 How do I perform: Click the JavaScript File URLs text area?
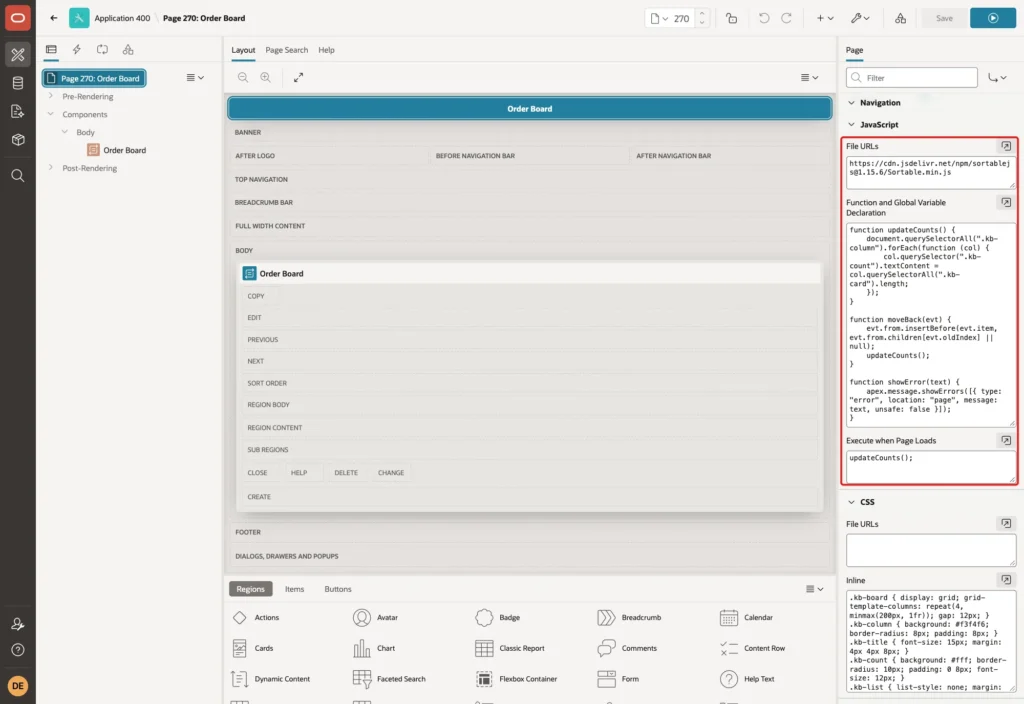[931, 172]
